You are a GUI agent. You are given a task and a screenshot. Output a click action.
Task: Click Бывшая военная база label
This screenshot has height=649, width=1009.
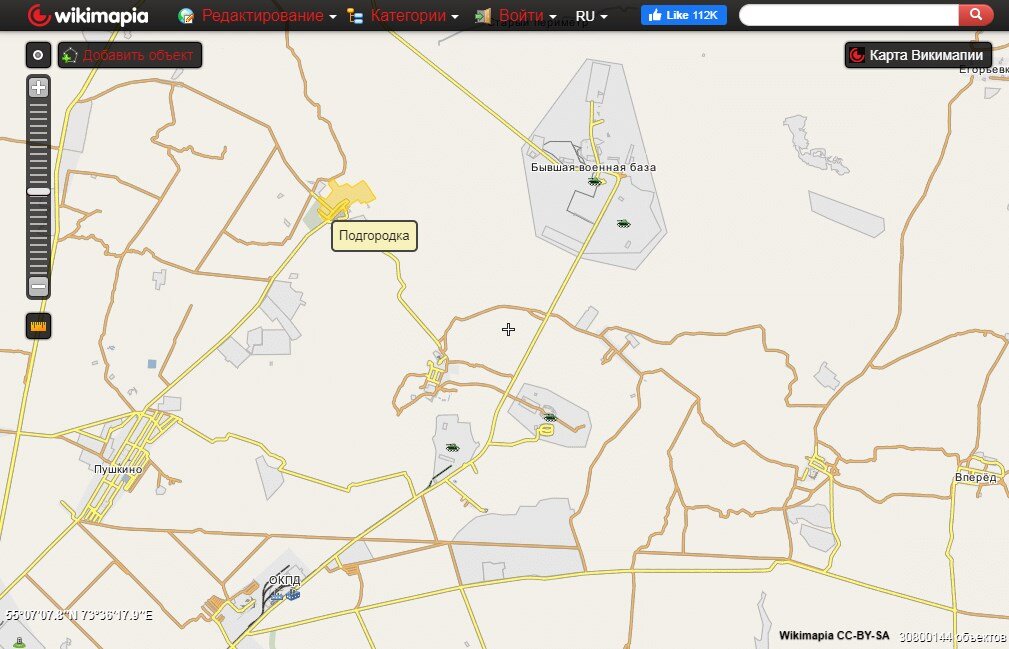593,167
